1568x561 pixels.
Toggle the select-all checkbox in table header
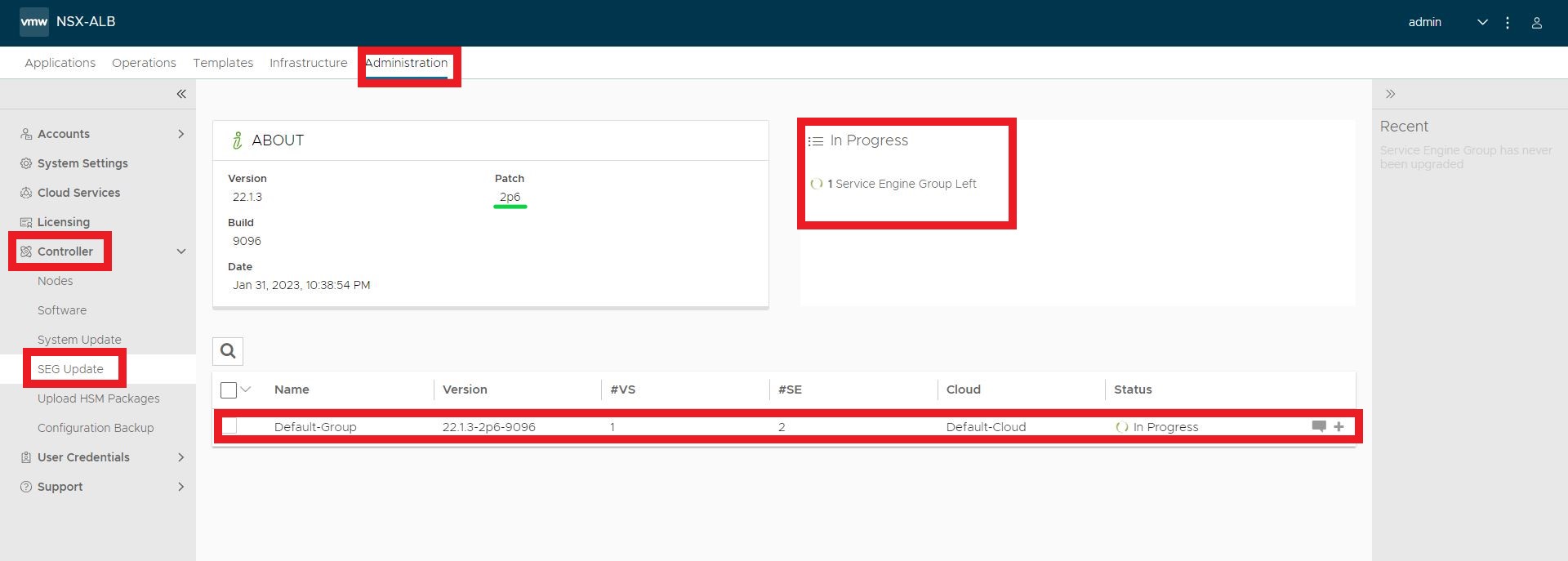point(229,390)
